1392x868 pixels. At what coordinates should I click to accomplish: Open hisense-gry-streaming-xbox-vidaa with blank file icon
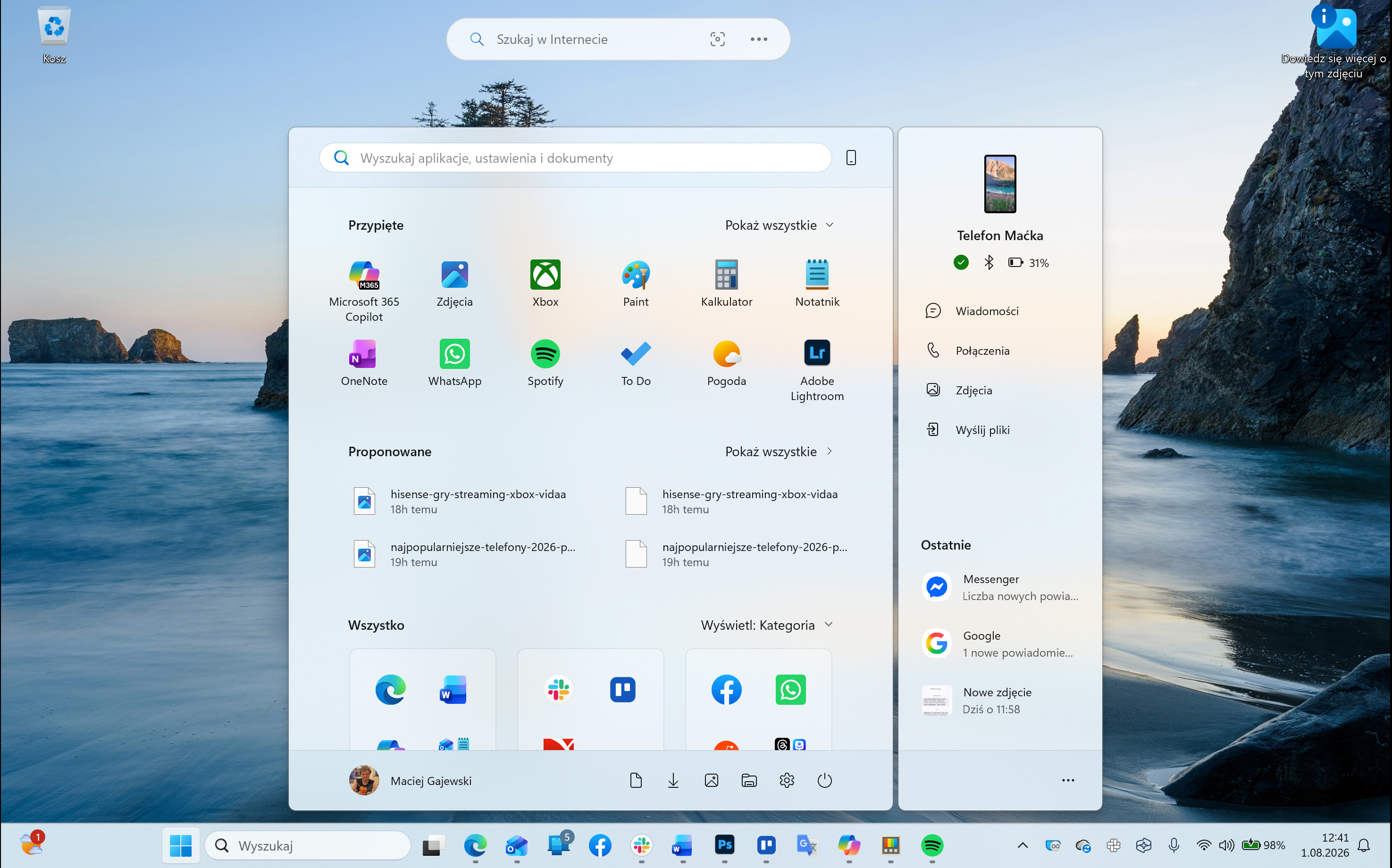[732, 501]
